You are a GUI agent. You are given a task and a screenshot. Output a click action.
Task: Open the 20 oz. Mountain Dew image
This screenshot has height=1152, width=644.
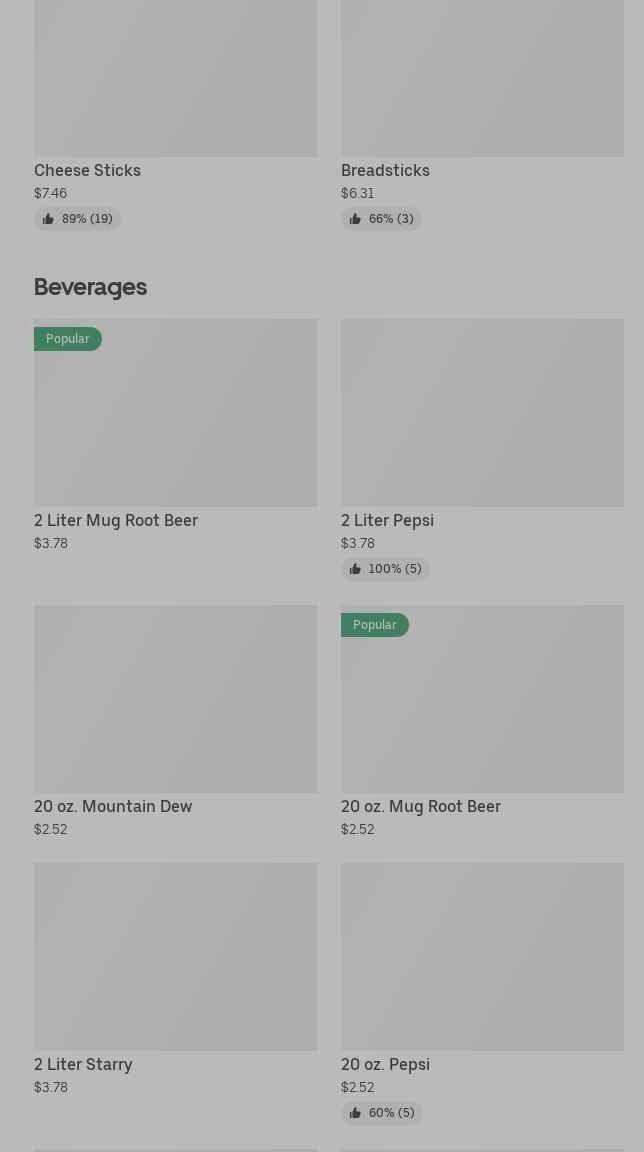click(x=175, y=698)
